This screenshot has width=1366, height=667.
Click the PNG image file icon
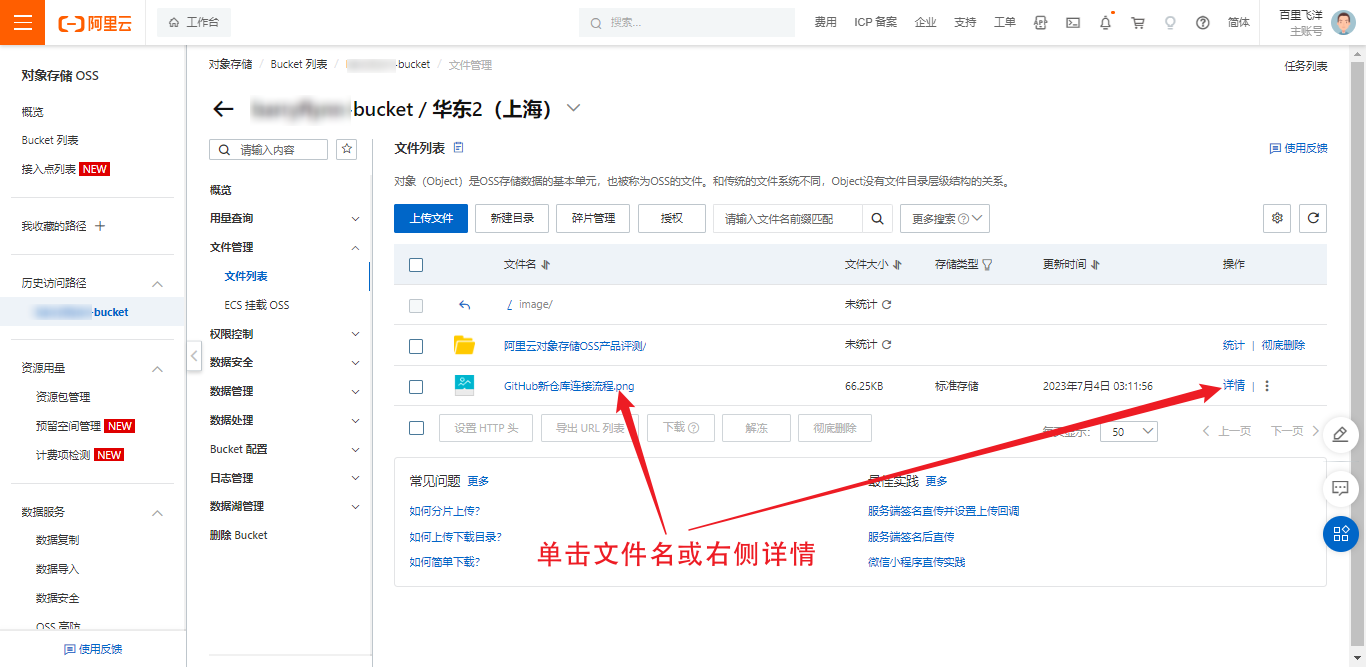(x=464, y=385)
